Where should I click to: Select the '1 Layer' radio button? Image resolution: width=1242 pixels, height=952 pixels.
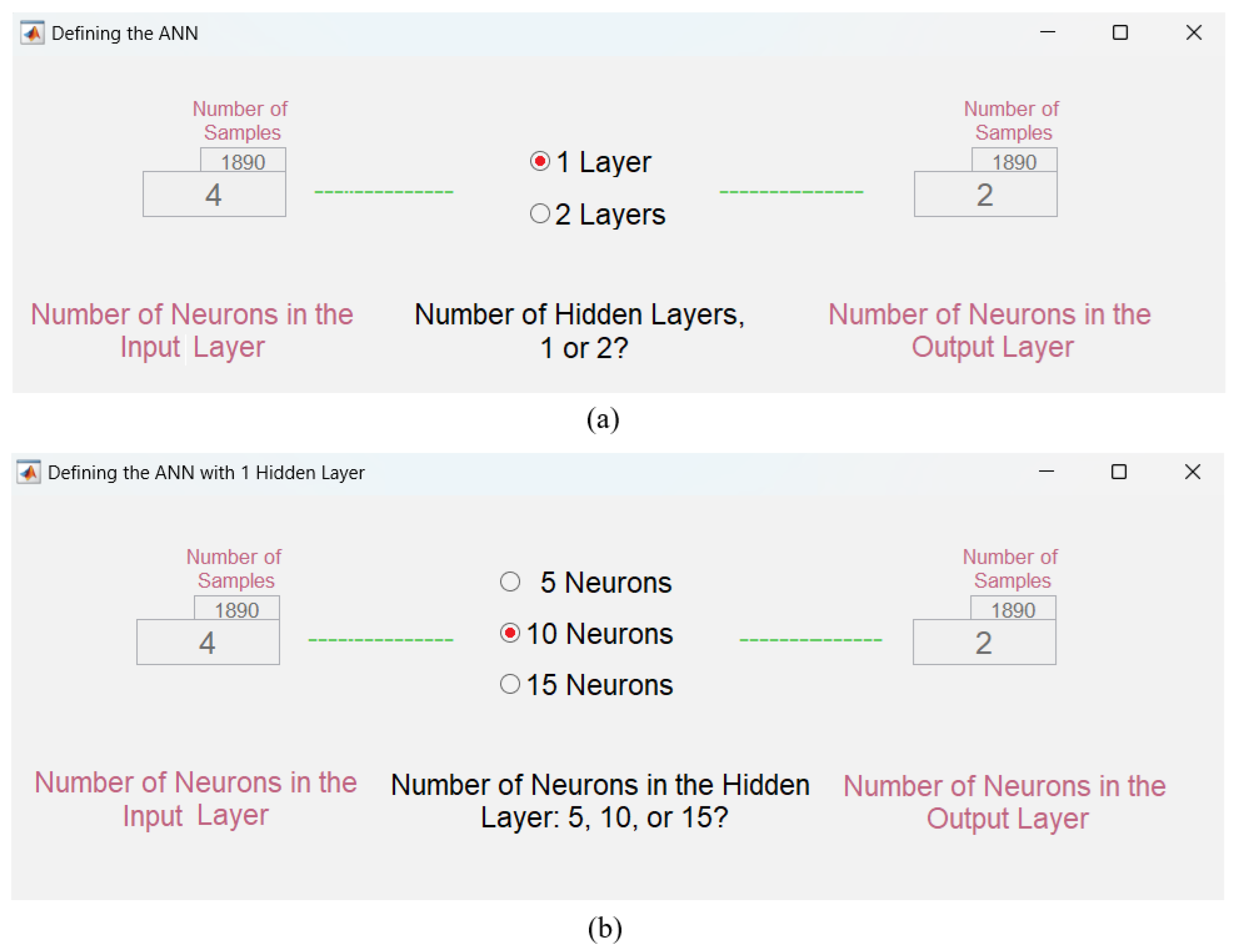(x=540, y=161)
